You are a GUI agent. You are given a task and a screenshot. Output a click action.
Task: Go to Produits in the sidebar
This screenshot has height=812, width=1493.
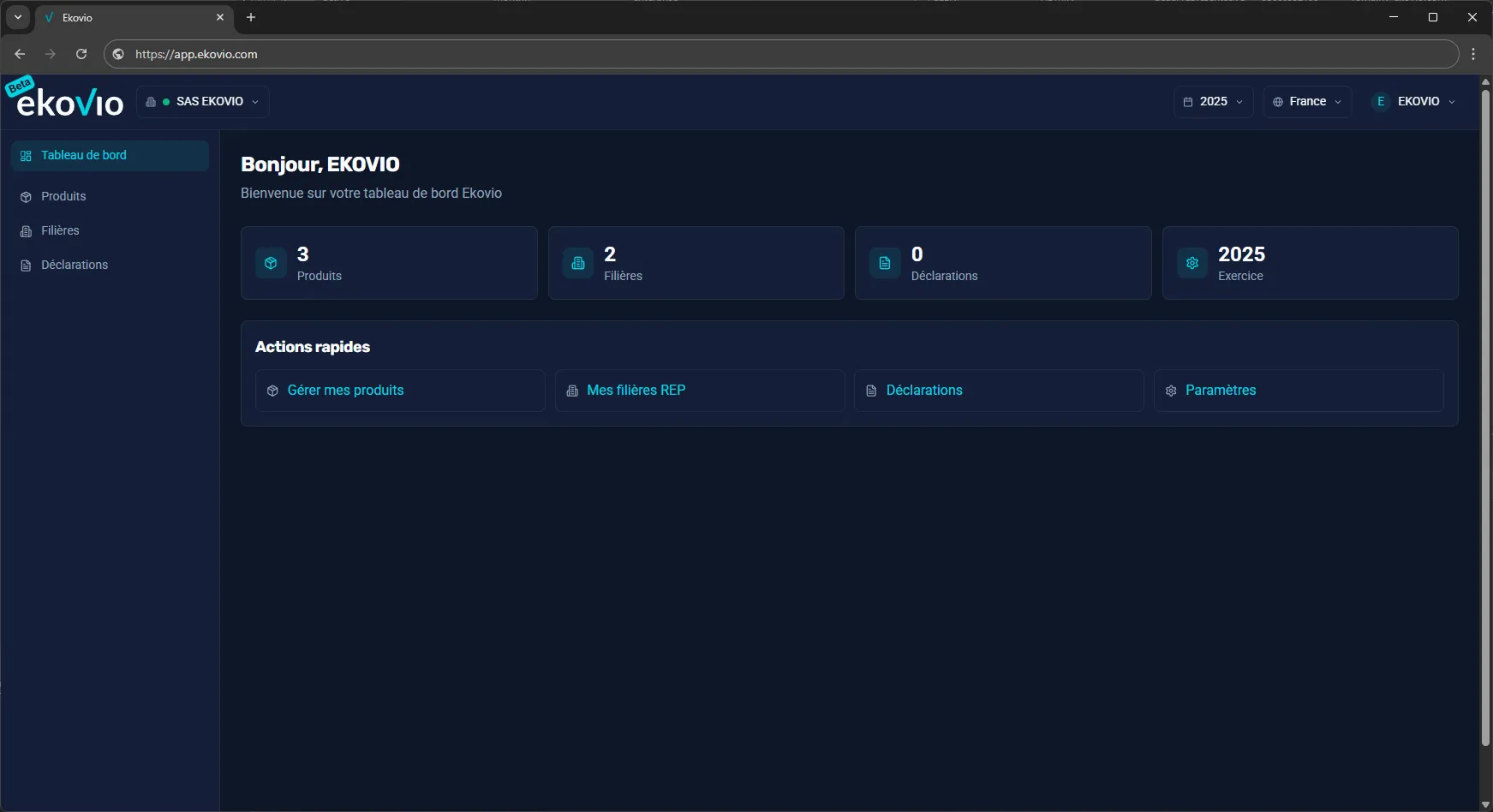[x=110, y=196]
